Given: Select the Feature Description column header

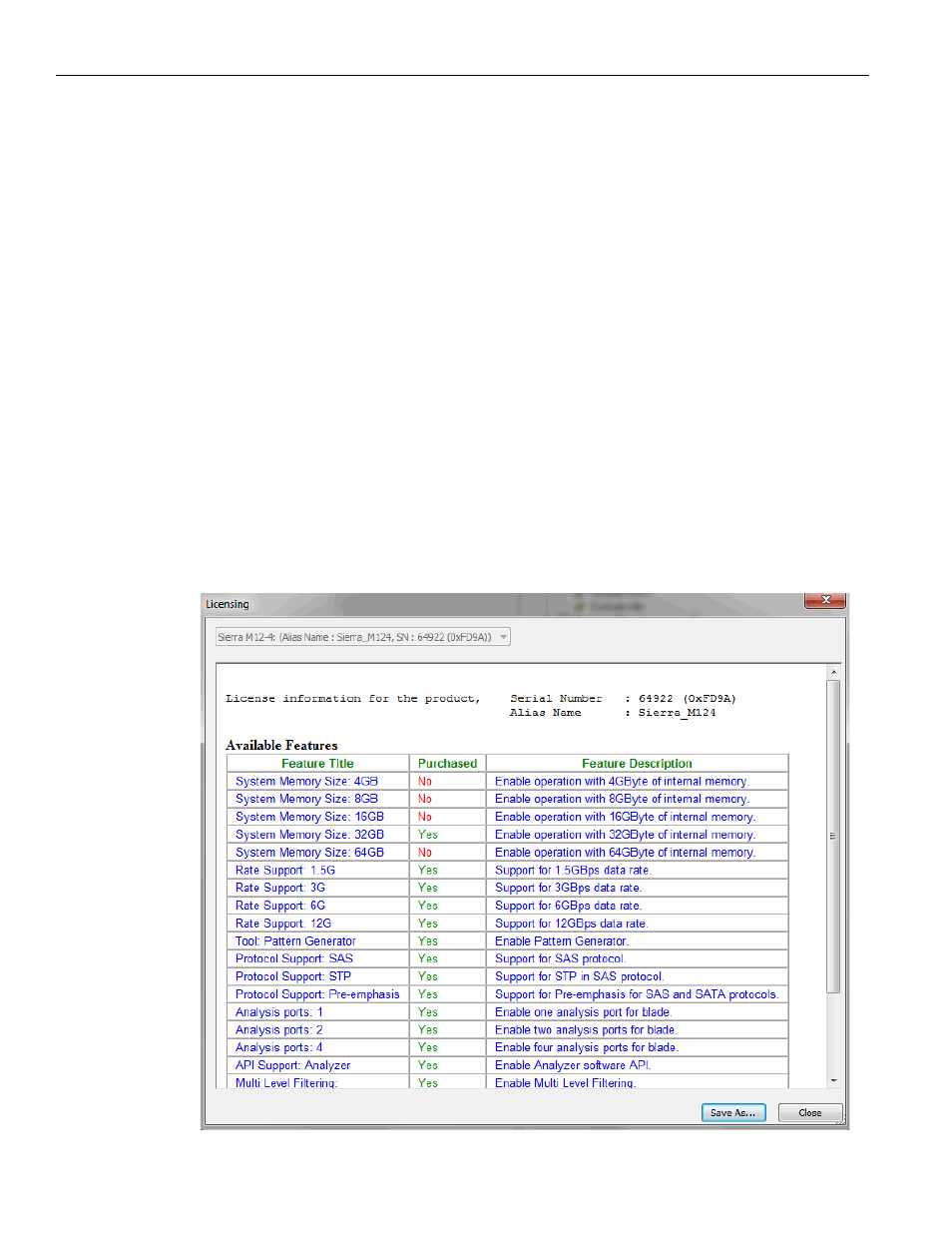Looking at the screenshot, I should (637, 764).
